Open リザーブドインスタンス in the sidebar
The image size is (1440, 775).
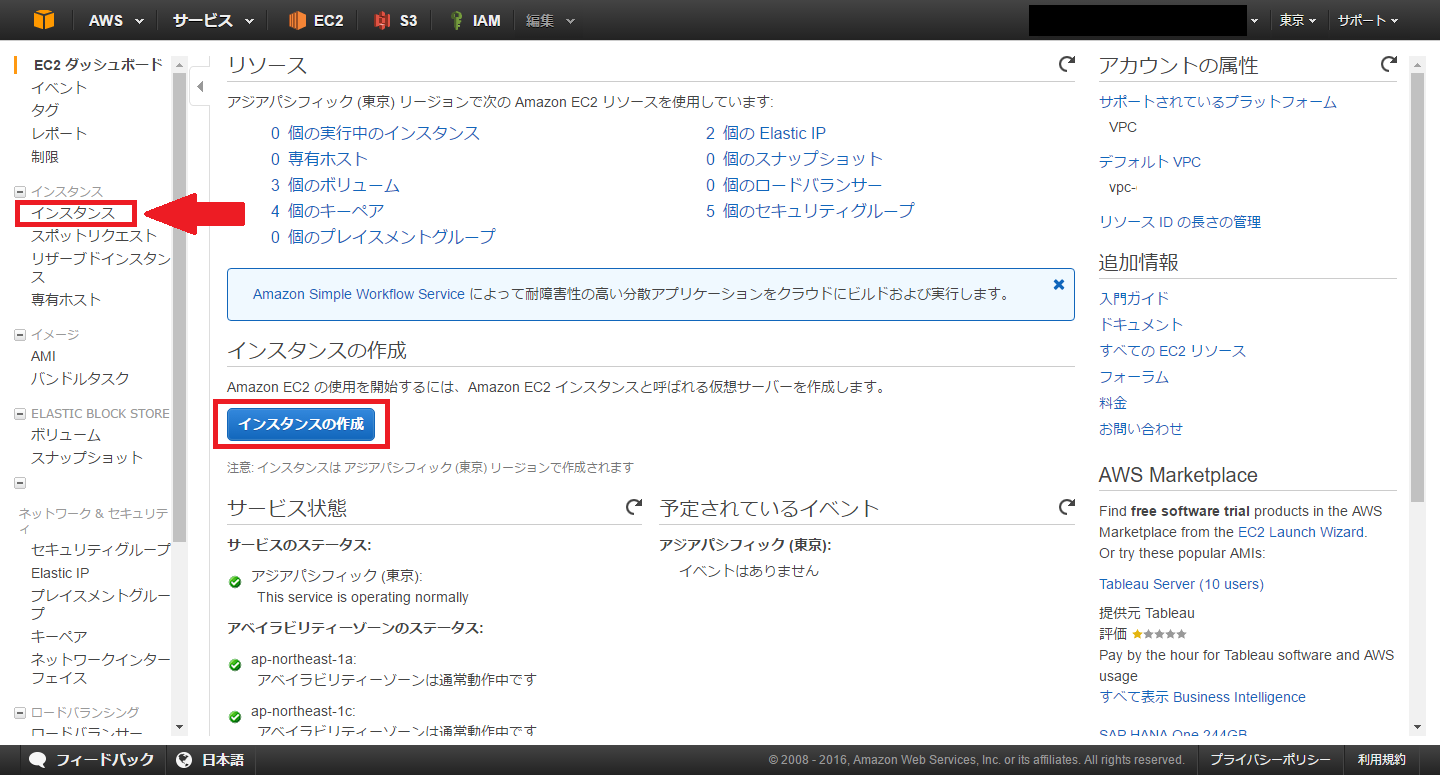[101, 268]
